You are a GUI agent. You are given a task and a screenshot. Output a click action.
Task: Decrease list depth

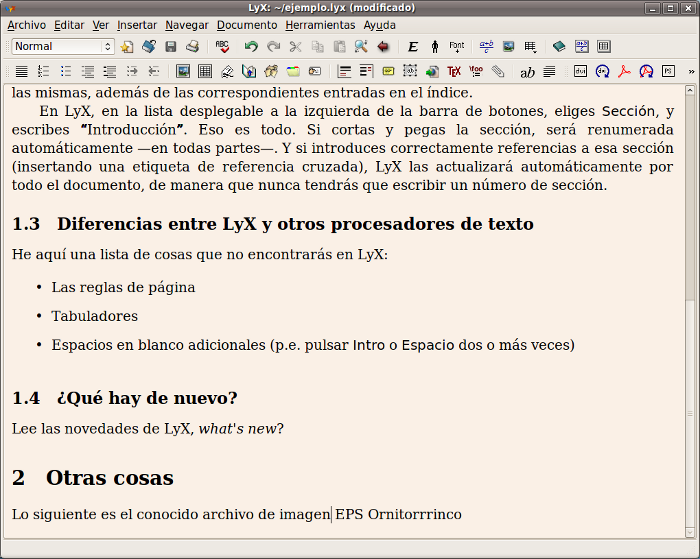point(154,71)
